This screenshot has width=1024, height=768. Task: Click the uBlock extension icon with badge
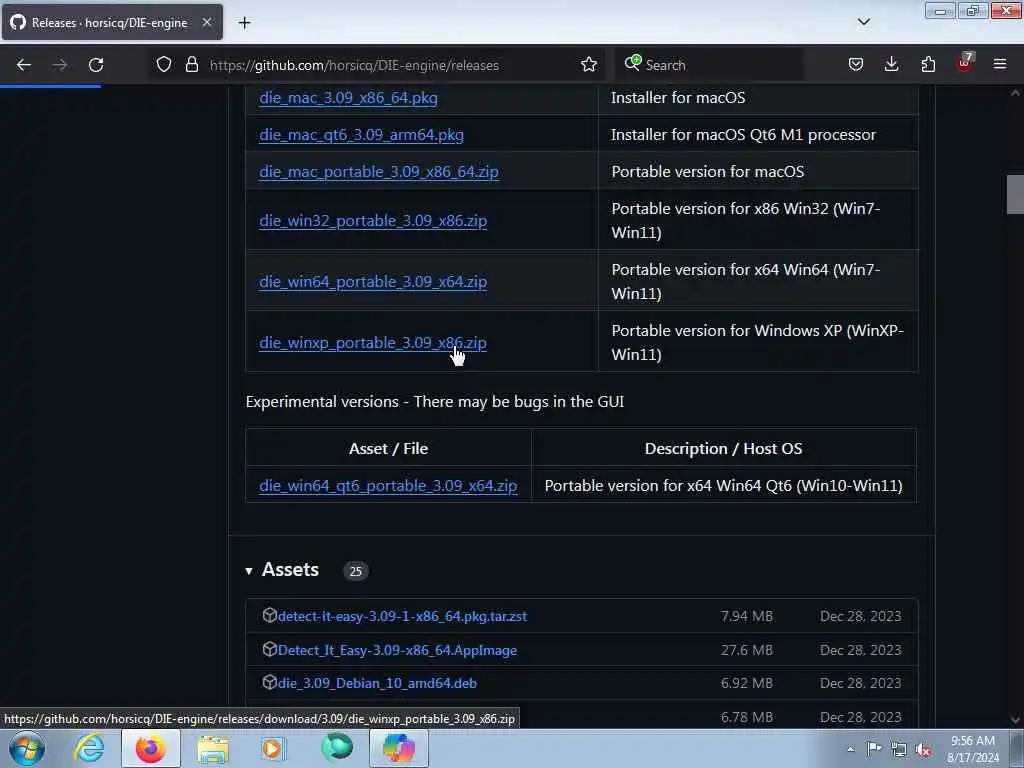pos(965,63)
